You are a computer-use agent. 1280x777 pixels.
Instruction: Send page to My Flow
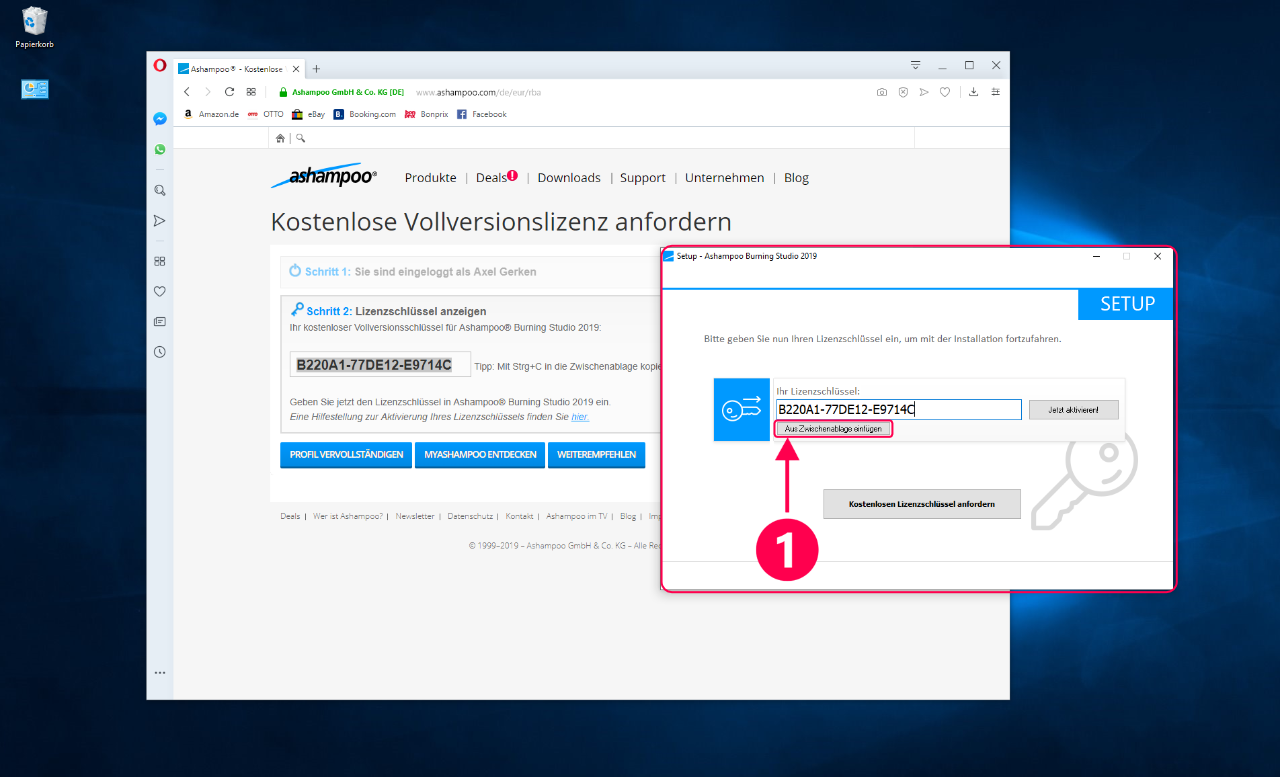pyautogui.click(x=924, y=92)
